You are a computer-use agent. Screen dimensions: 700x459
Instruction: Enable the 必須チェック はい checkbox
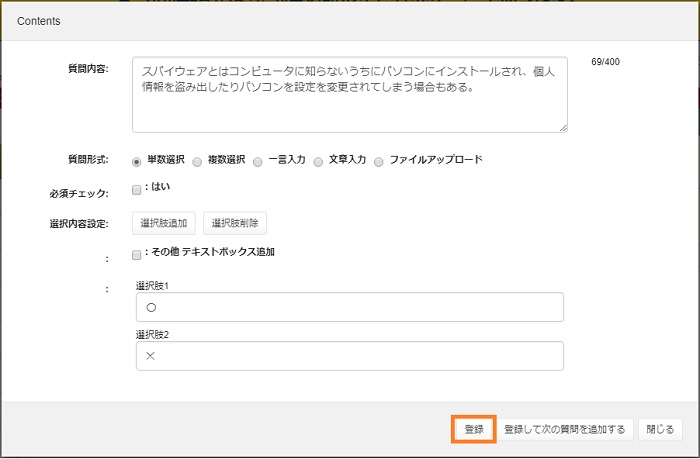pos(137,189)
